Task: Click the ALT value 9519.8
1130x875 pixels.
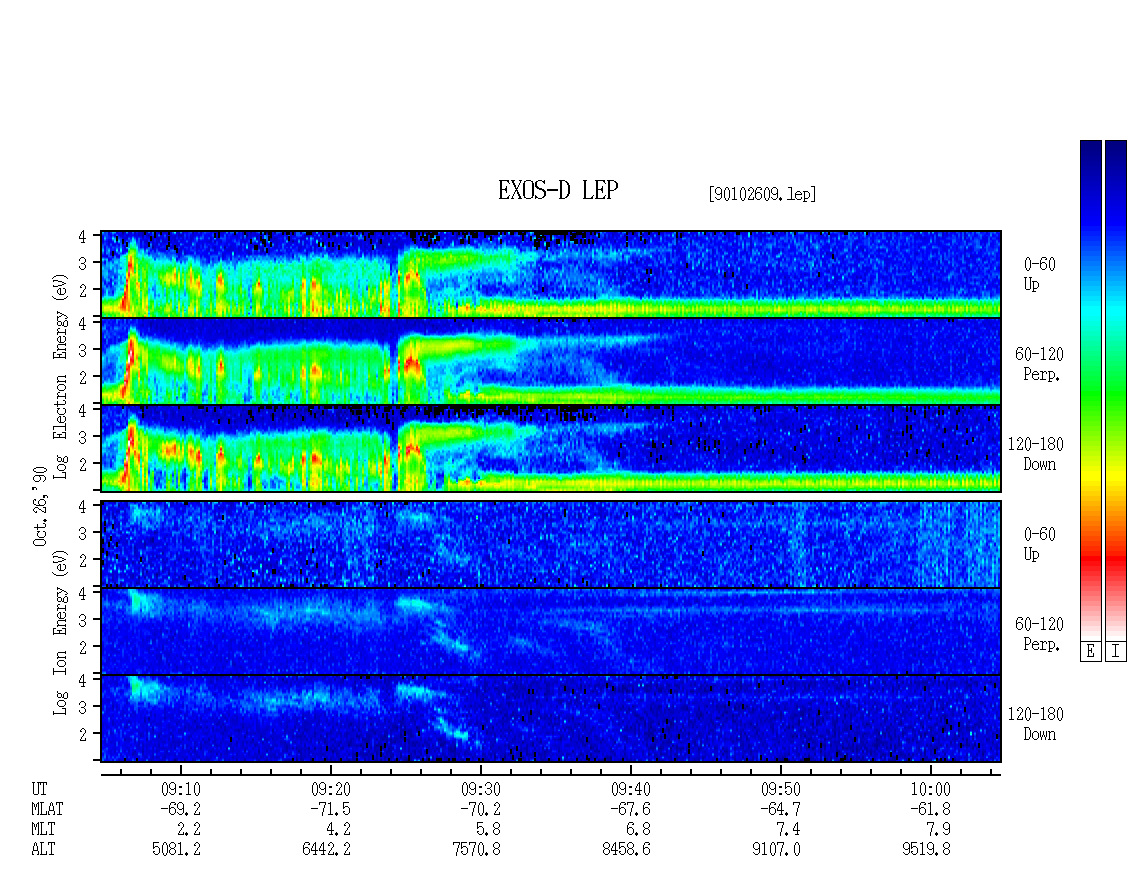Action: point(926,849)
